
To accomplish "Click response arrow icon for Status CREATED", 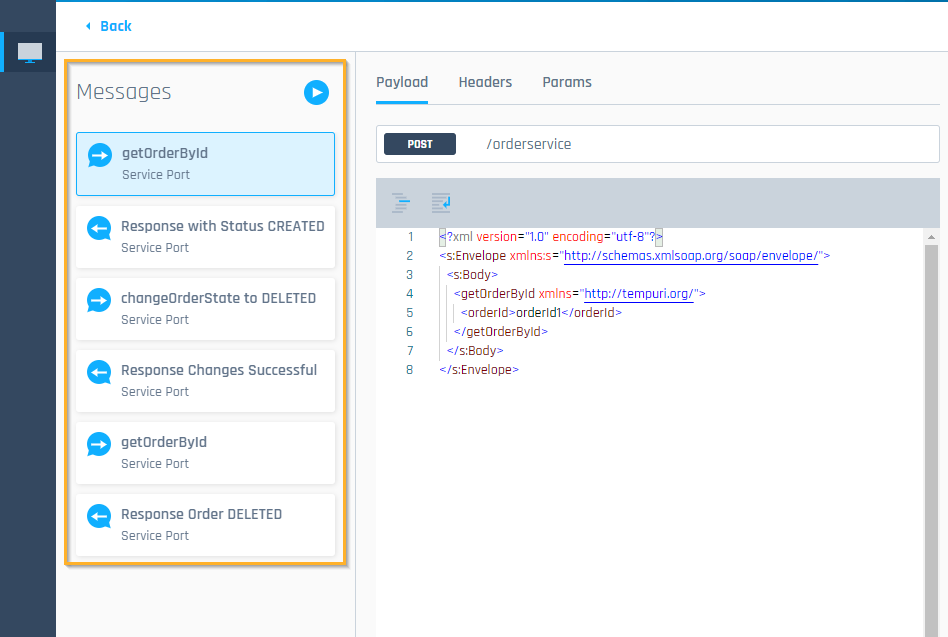I will click(99, 227).
